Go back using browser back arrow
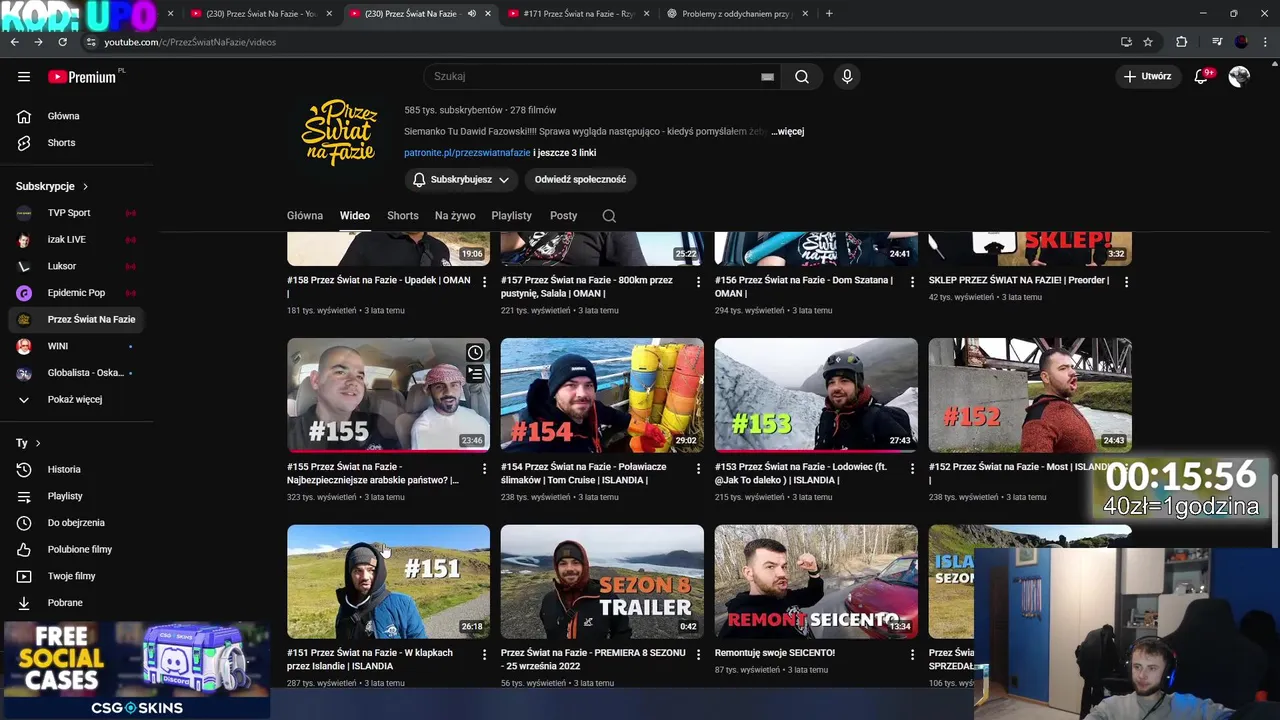The height and width of the screenshot is (720, 1280). tap(14, 42)
